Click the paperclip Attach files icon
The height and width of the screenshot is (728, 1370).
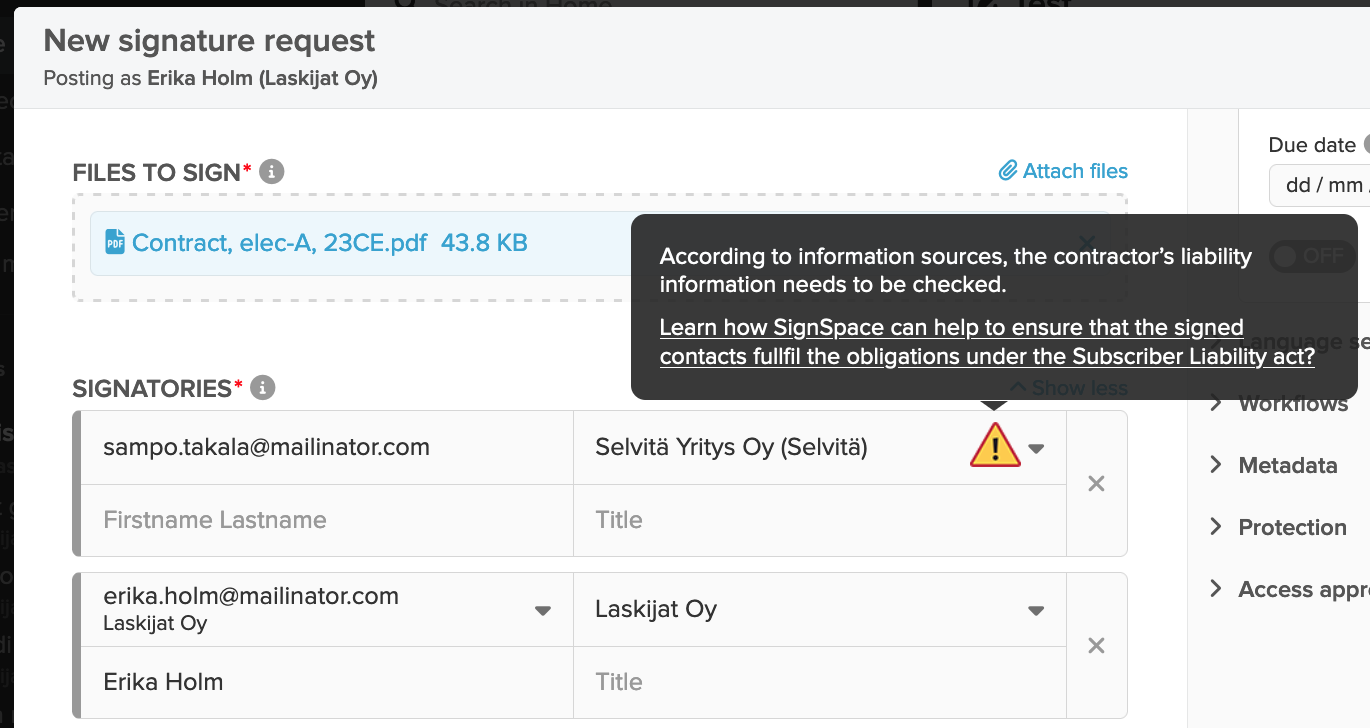[x=1008, y=171]
